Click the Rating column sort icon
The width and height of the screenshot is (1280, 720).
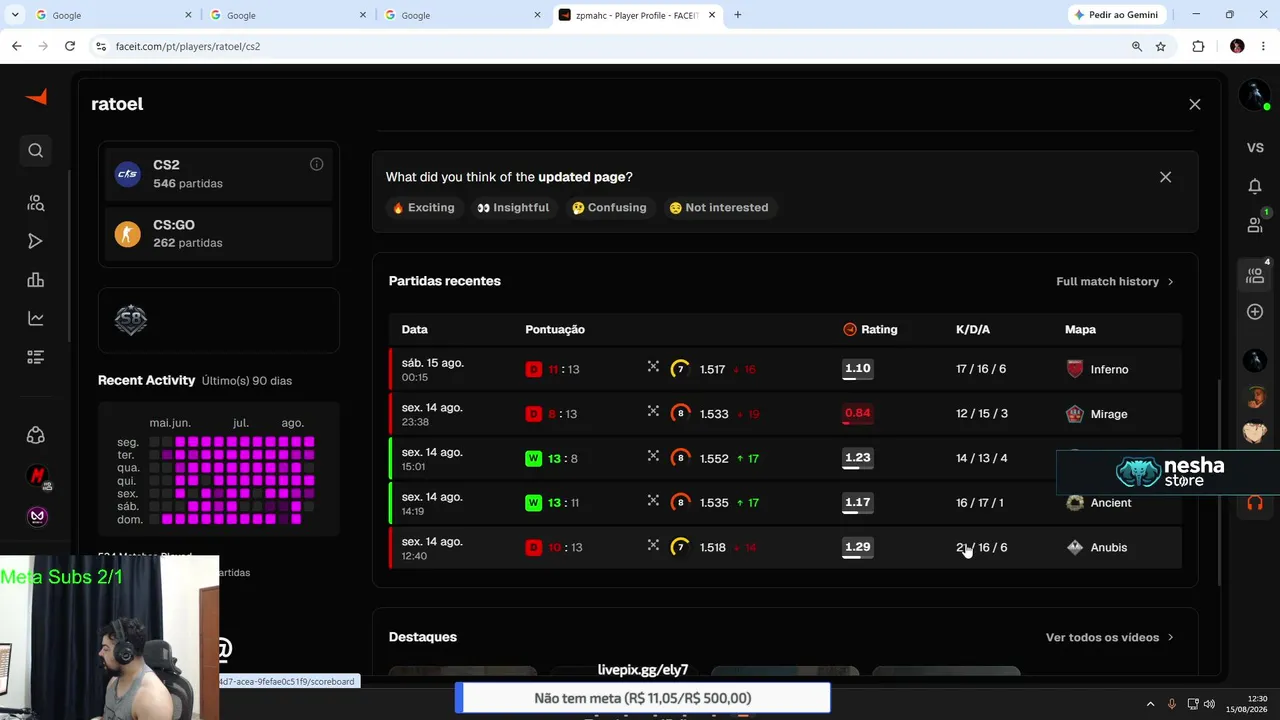850,329
